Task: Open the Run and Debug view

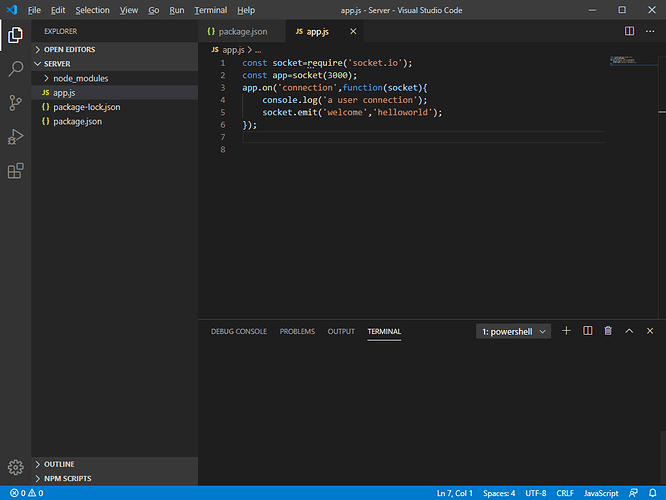Action: (15, 137)
